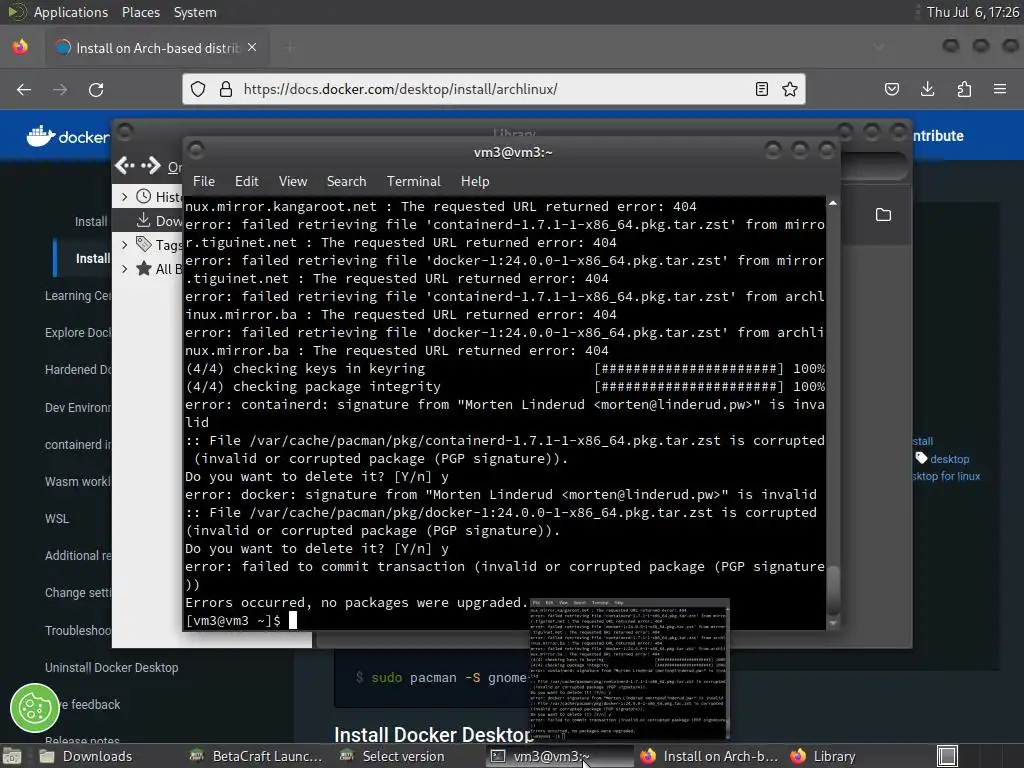Expand the History tree item in Library

coord(125,197)
